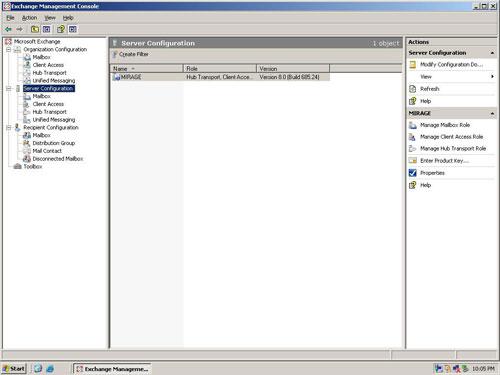Select Recipient Configuration in the tree
This screenshot has height=375, width=500.
pyautogui.click(x=51, y=127)
